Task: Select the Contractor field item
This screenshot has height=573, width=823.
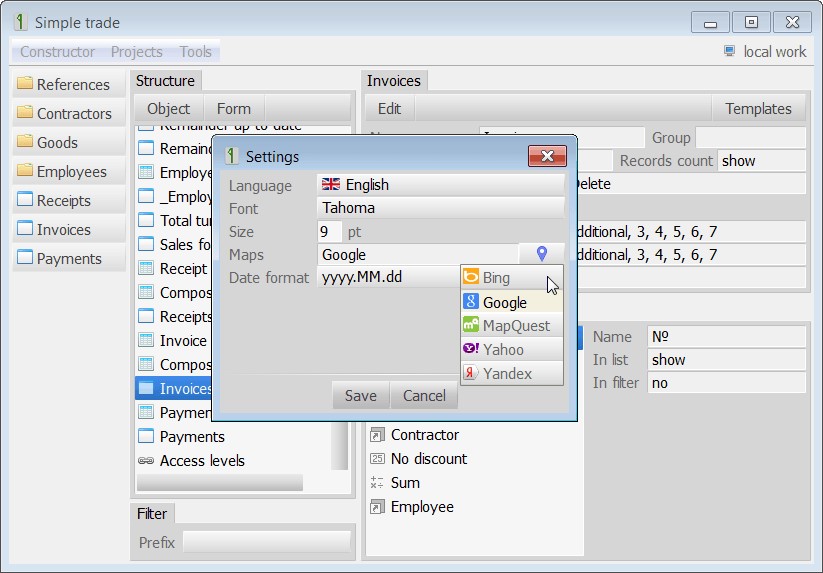Action: (x=424, y=435)
